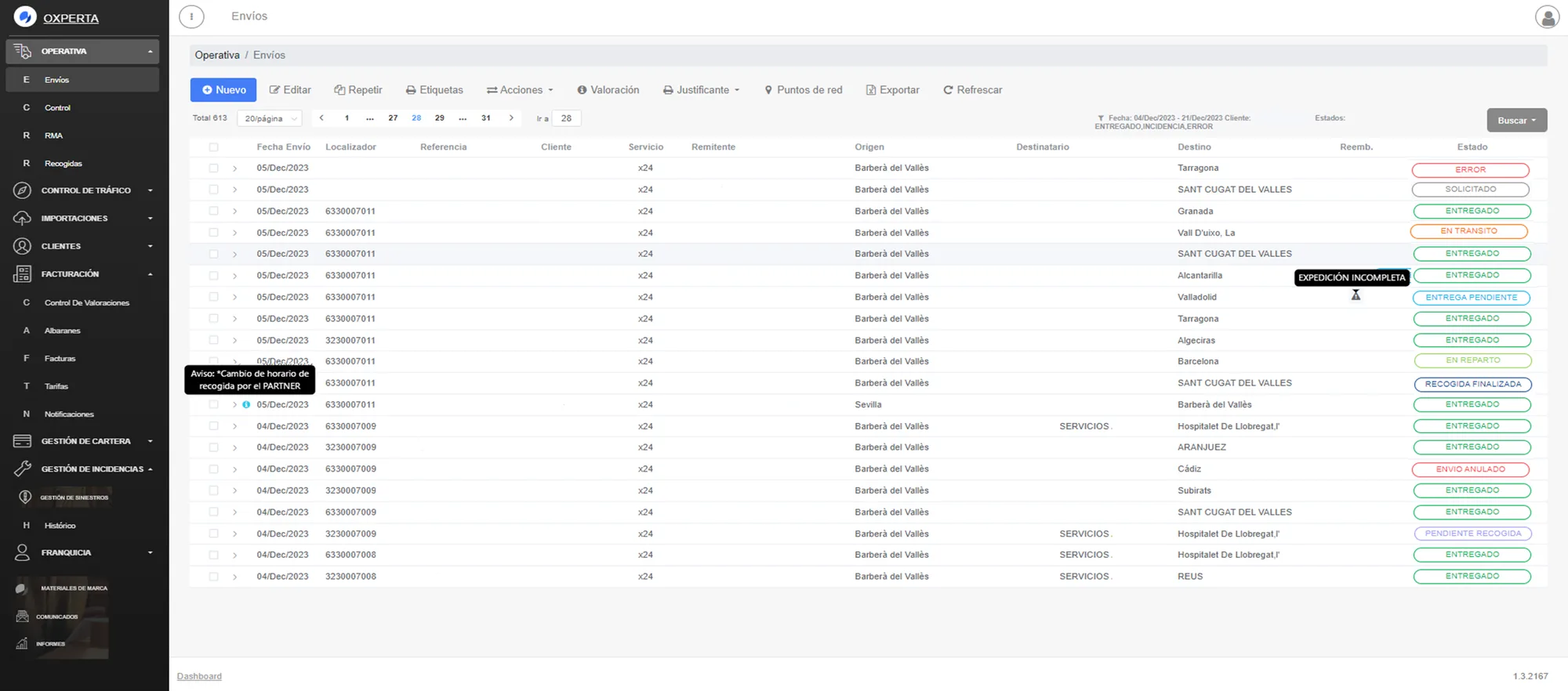Click the Gestión de Incidencias wrench icon
The image size is (1568, 691).
pyautogui.click(x=23, y=469)
